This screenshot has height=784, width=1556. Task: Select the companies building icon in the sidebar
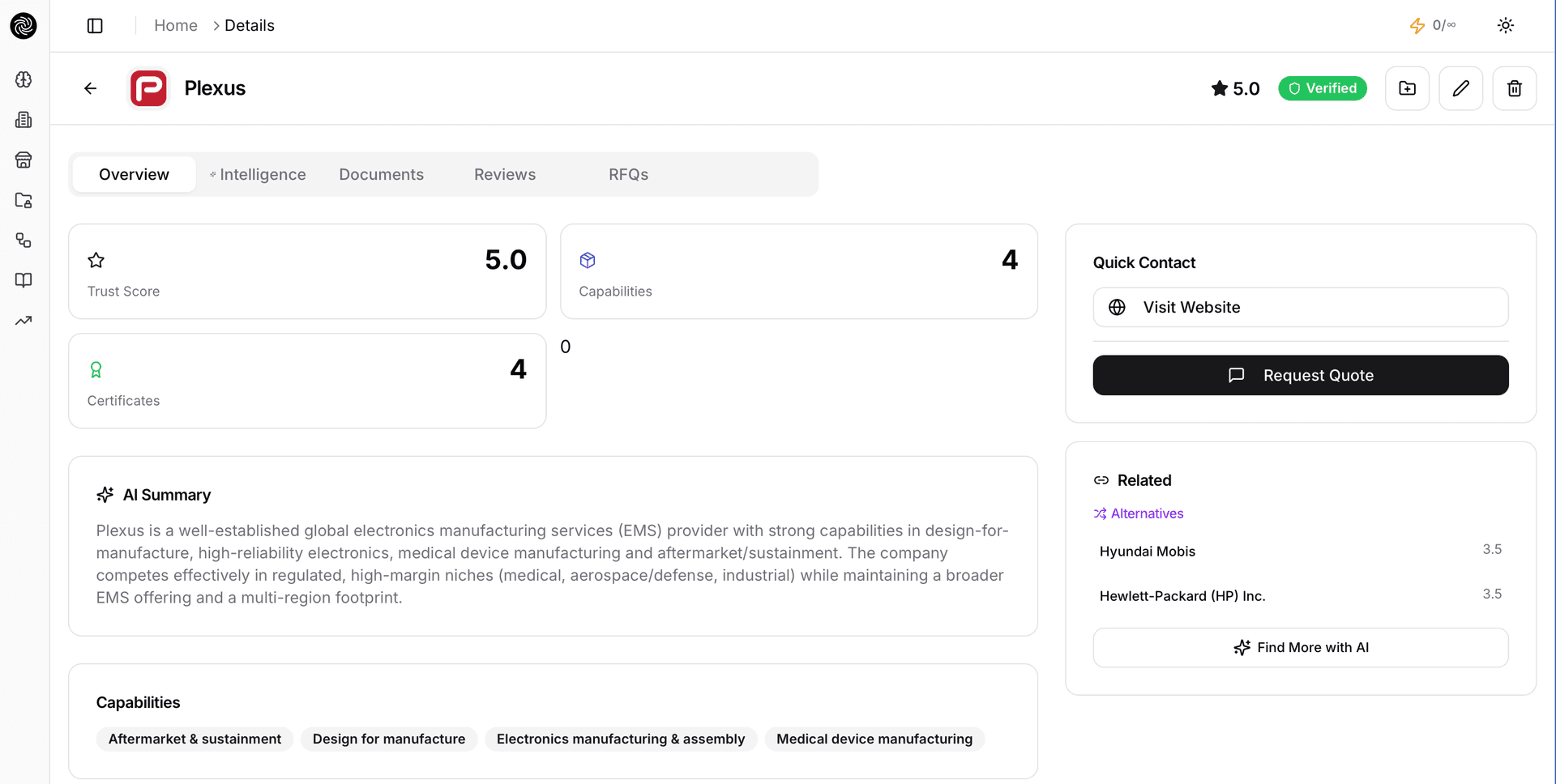[x=24, y=119]
